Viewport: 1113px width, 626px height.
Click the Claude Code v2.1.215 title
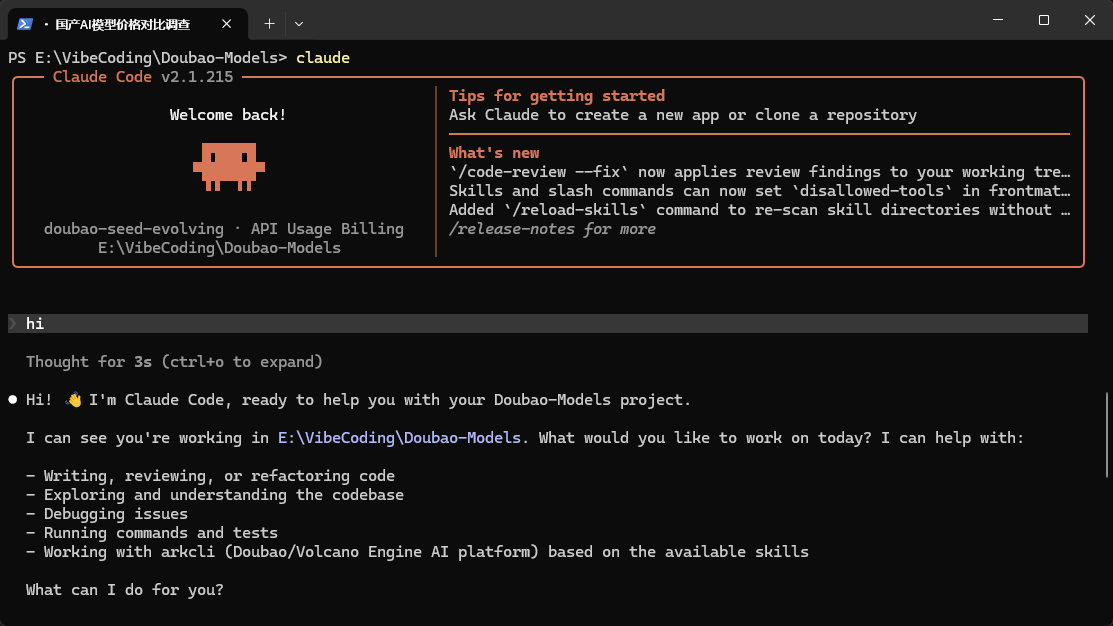(x=143, y=77)
